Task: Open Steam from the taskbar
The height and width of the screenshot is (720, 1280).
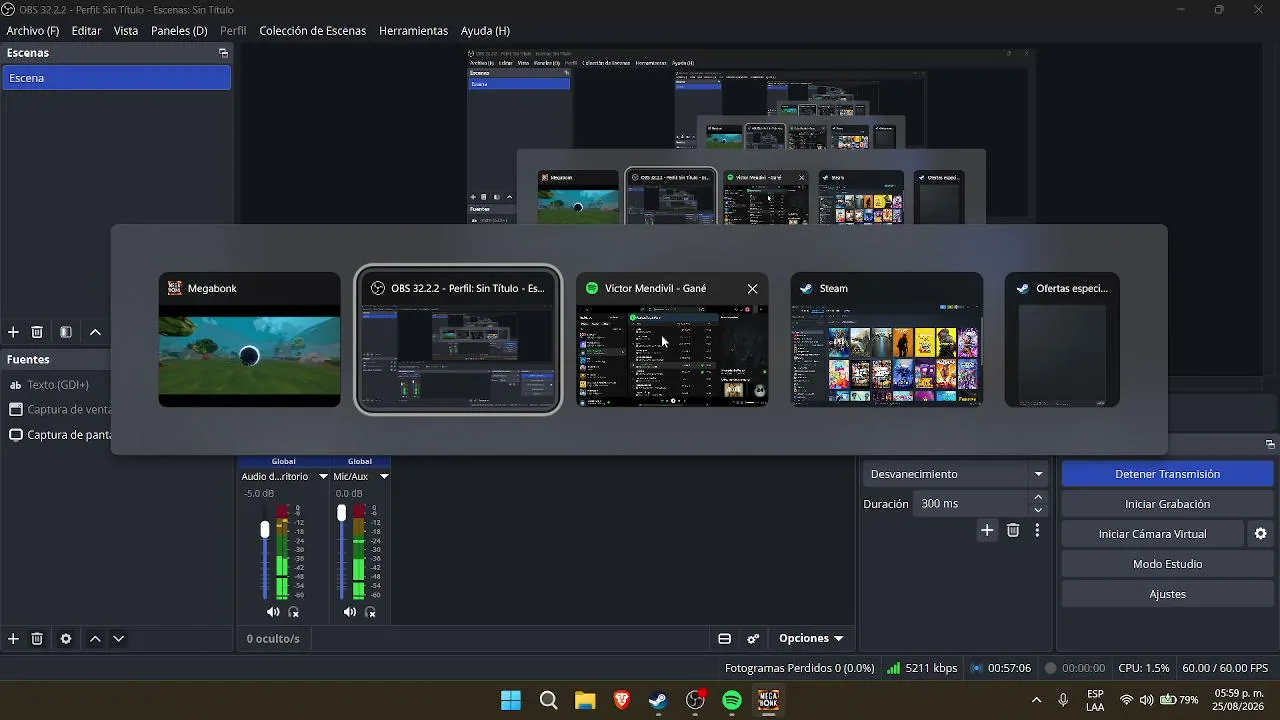Action: click(658, 700)
